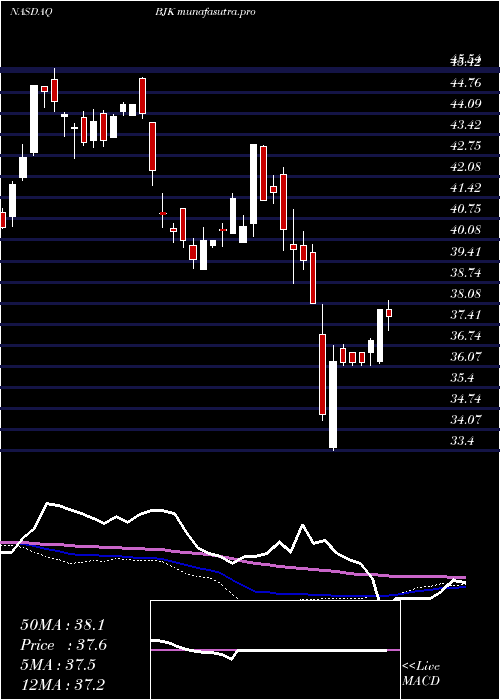The width and height of the screenshot is (500, 700).
Task: Click the 35.4 price axis label
Action: click(x=462, y=378)
